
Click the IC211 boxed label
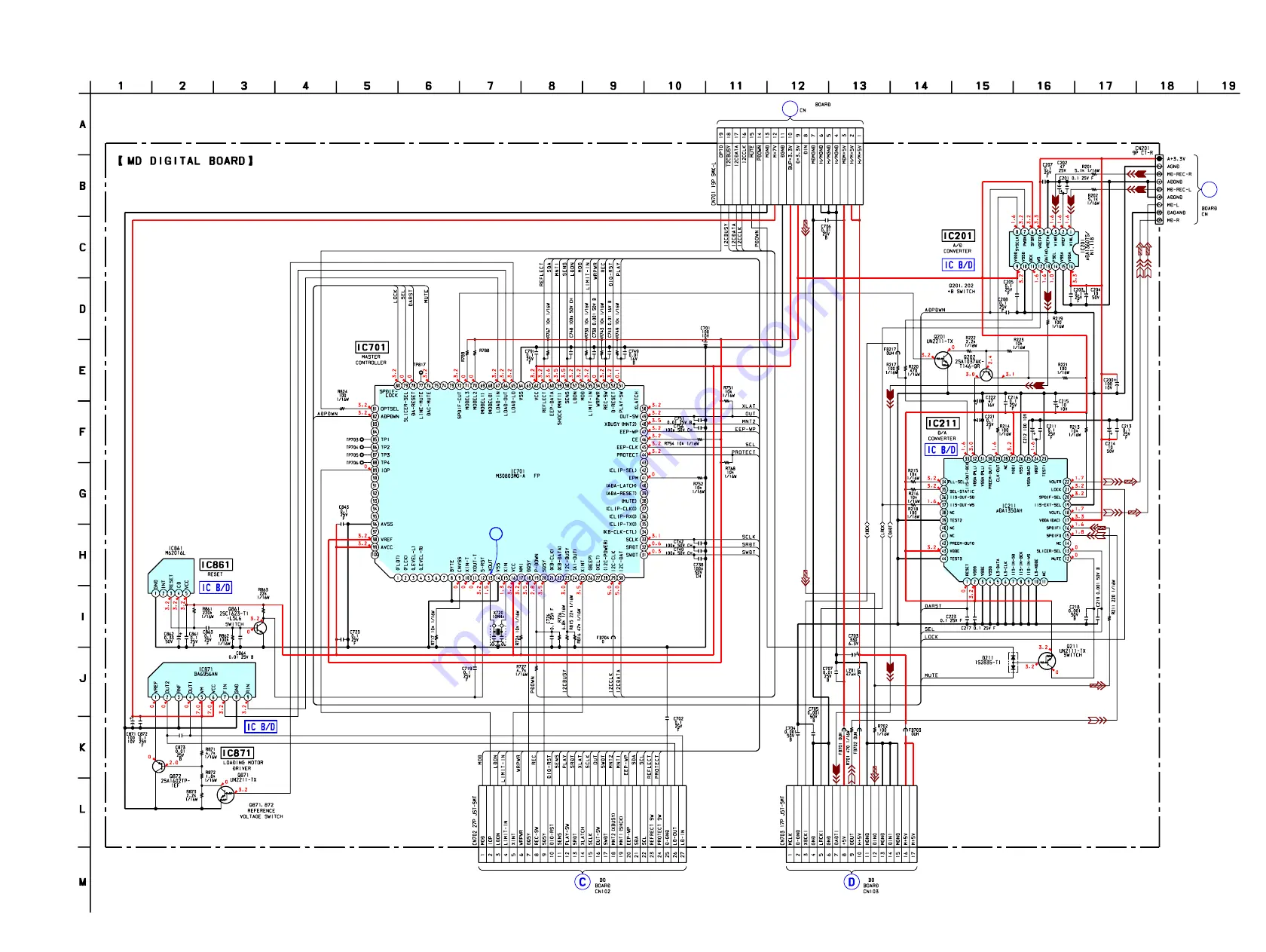[943, 424]
